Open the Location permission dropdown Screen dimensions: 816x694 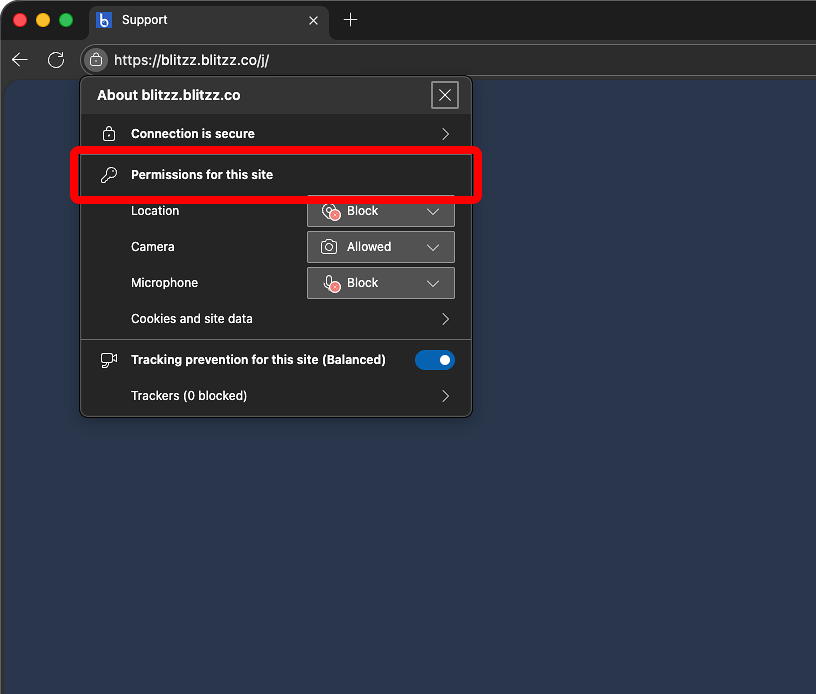pyautogui.click(x=380, y=211)
